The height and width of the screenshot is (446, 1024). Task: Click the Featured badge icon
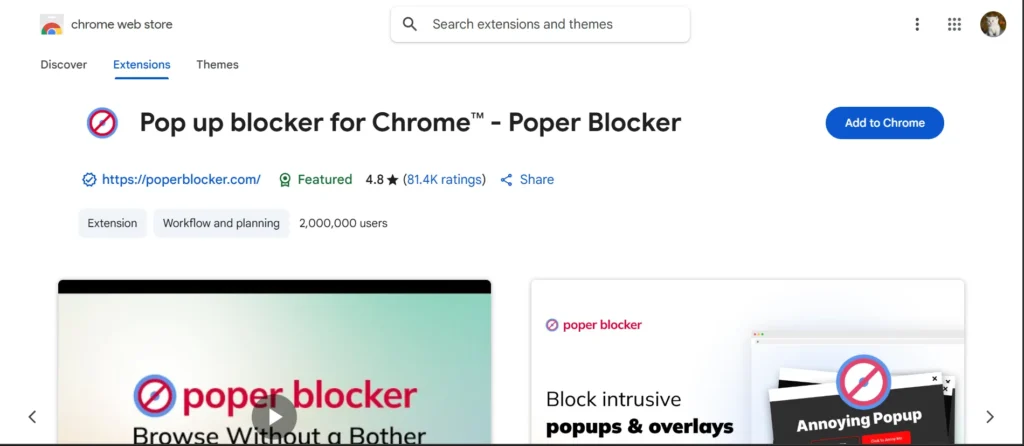pos(285,180)
